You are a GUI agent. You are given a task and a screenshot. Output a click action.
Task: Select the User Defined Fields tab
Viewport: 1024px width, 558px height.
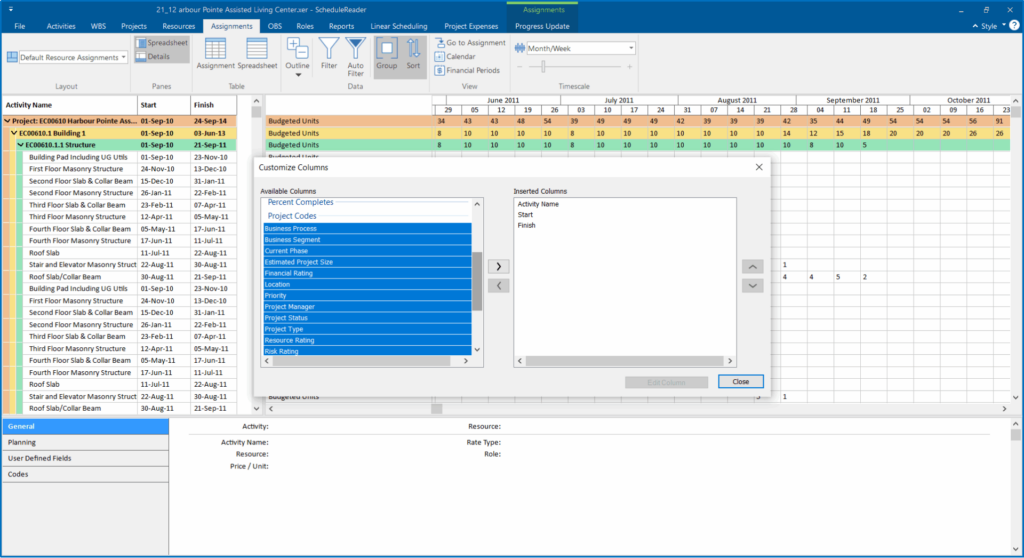click(85, 458)
